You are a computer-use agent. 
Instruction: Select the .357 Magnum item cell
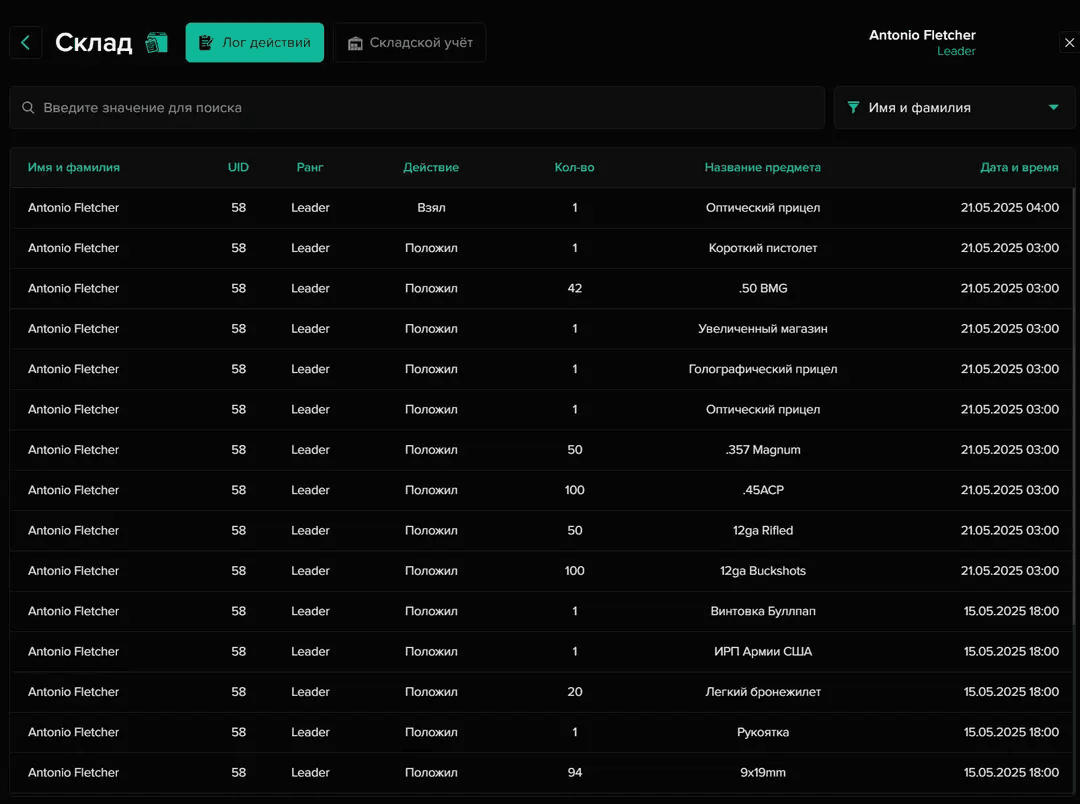pos(762,450)
